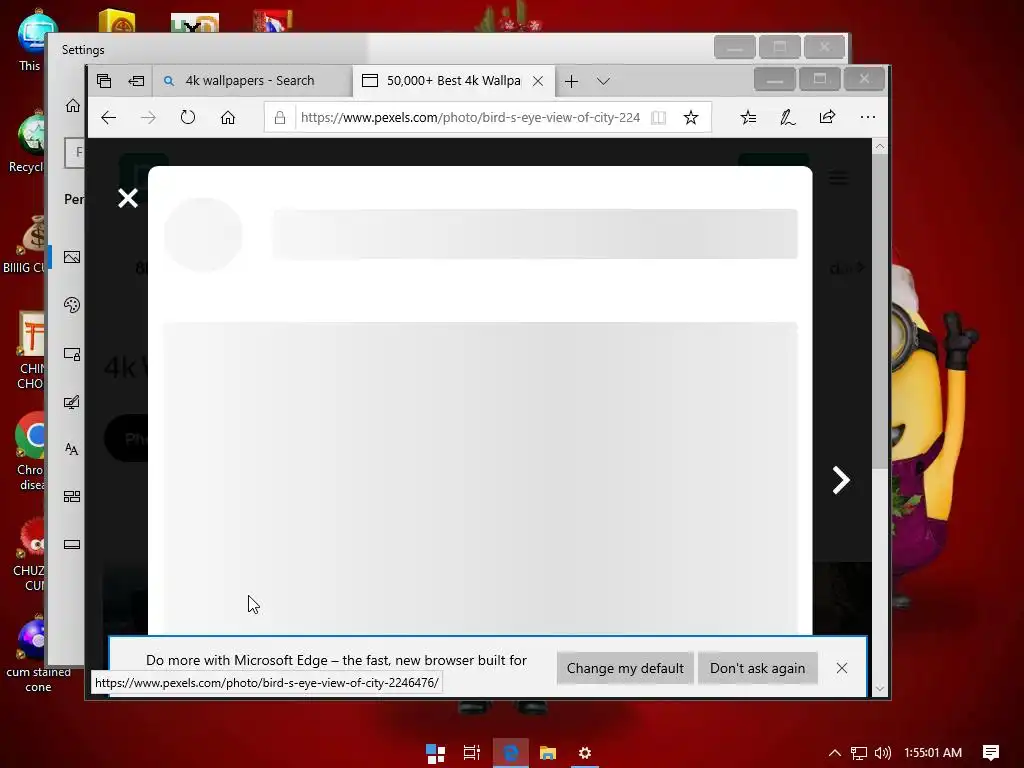
Task: Click the forward navigation arrow in Edge
Action: point(148,118)
